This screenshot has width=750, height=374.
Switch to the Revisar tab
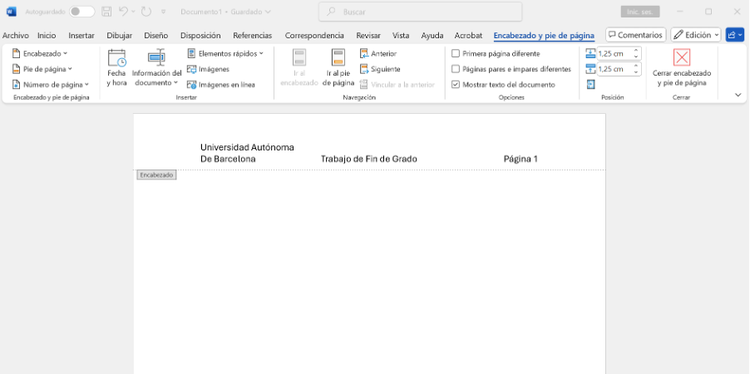coord(368,35)
